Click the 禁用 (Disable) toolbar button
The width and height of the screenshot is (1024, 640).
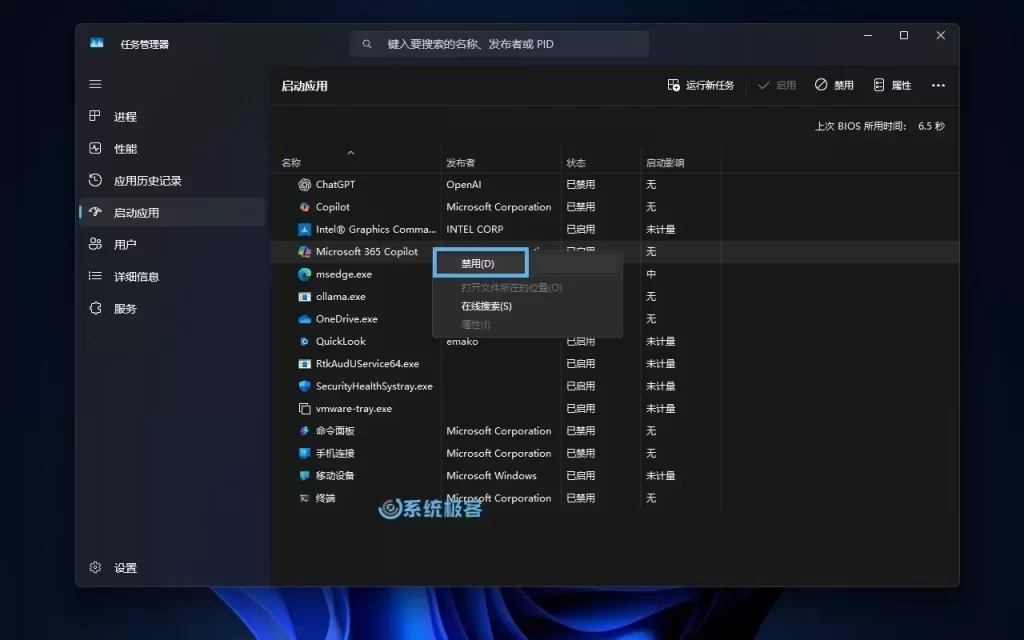click(x=833, y=85)
